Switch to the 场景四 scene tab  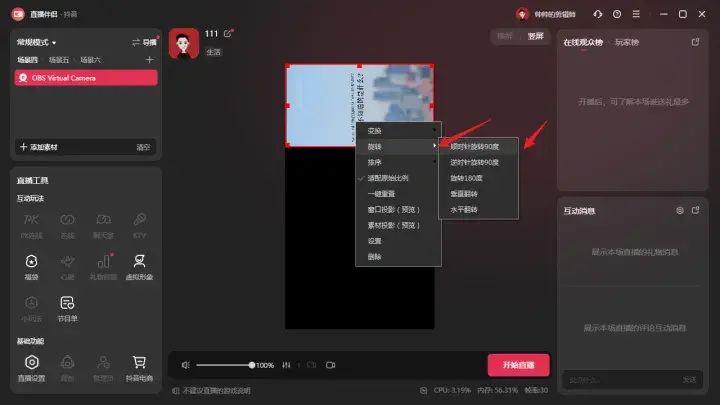(x=28, y=60)
